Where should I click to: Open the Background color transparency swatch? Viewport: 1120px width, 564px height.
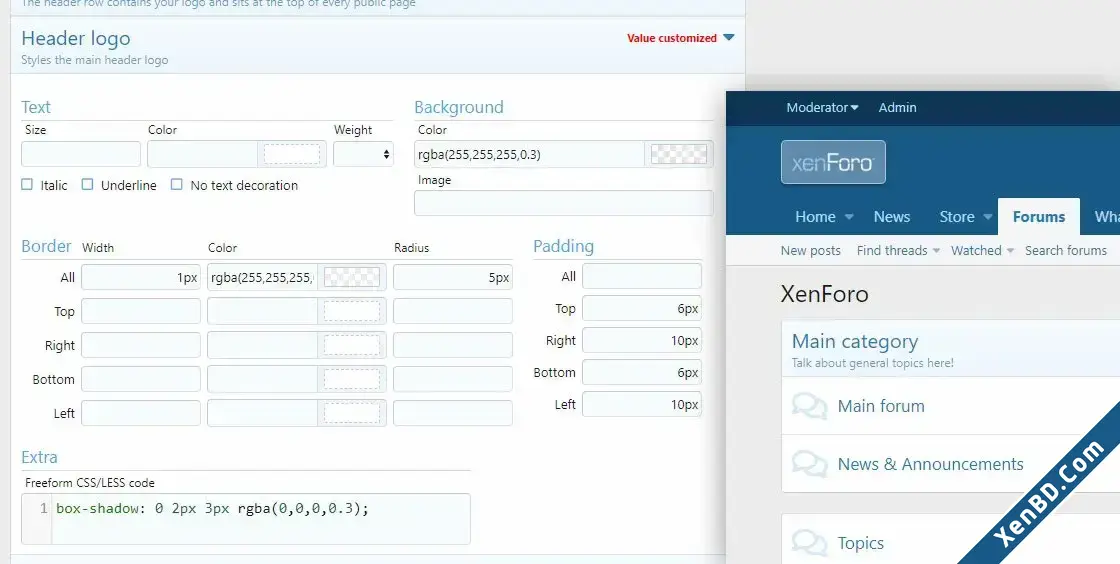[679, 154]
